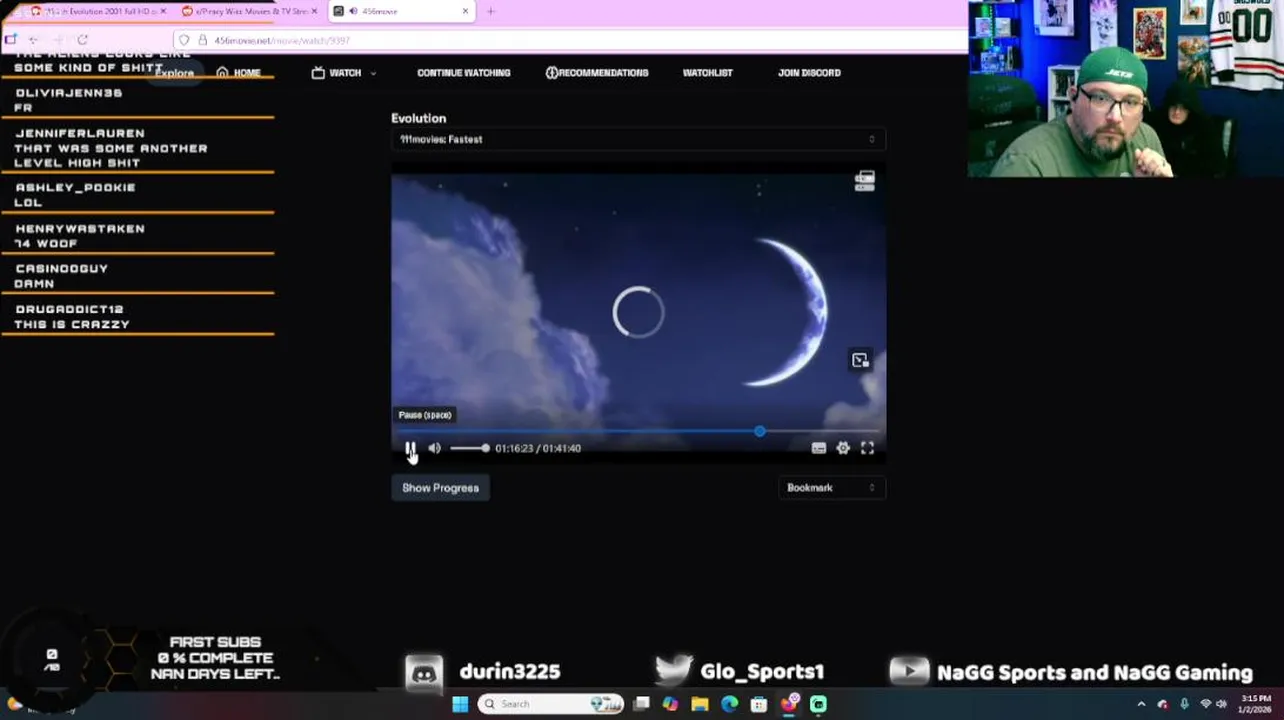This screenshot has width=1284, height=720.
Task: Open the clock showing 3:15 PM
Action: [x=1256, y=703]
